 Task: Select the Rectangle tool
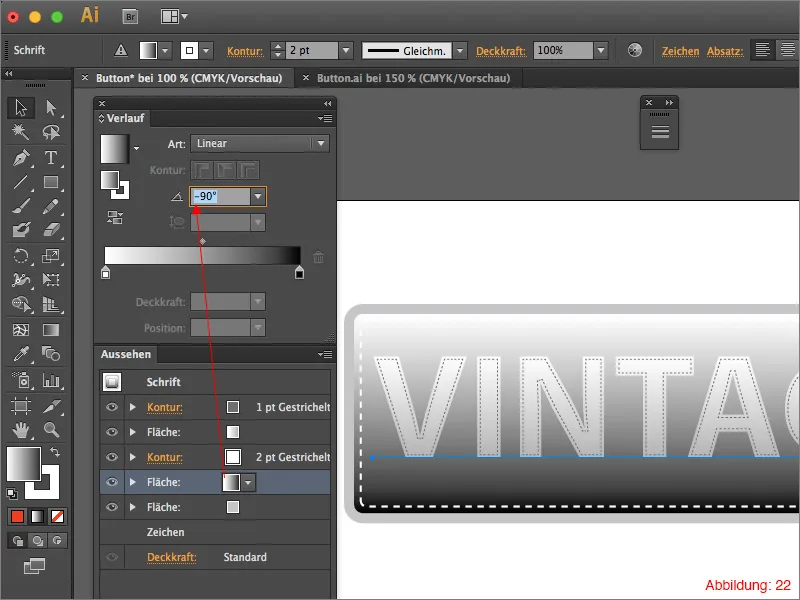coord(51,182)
